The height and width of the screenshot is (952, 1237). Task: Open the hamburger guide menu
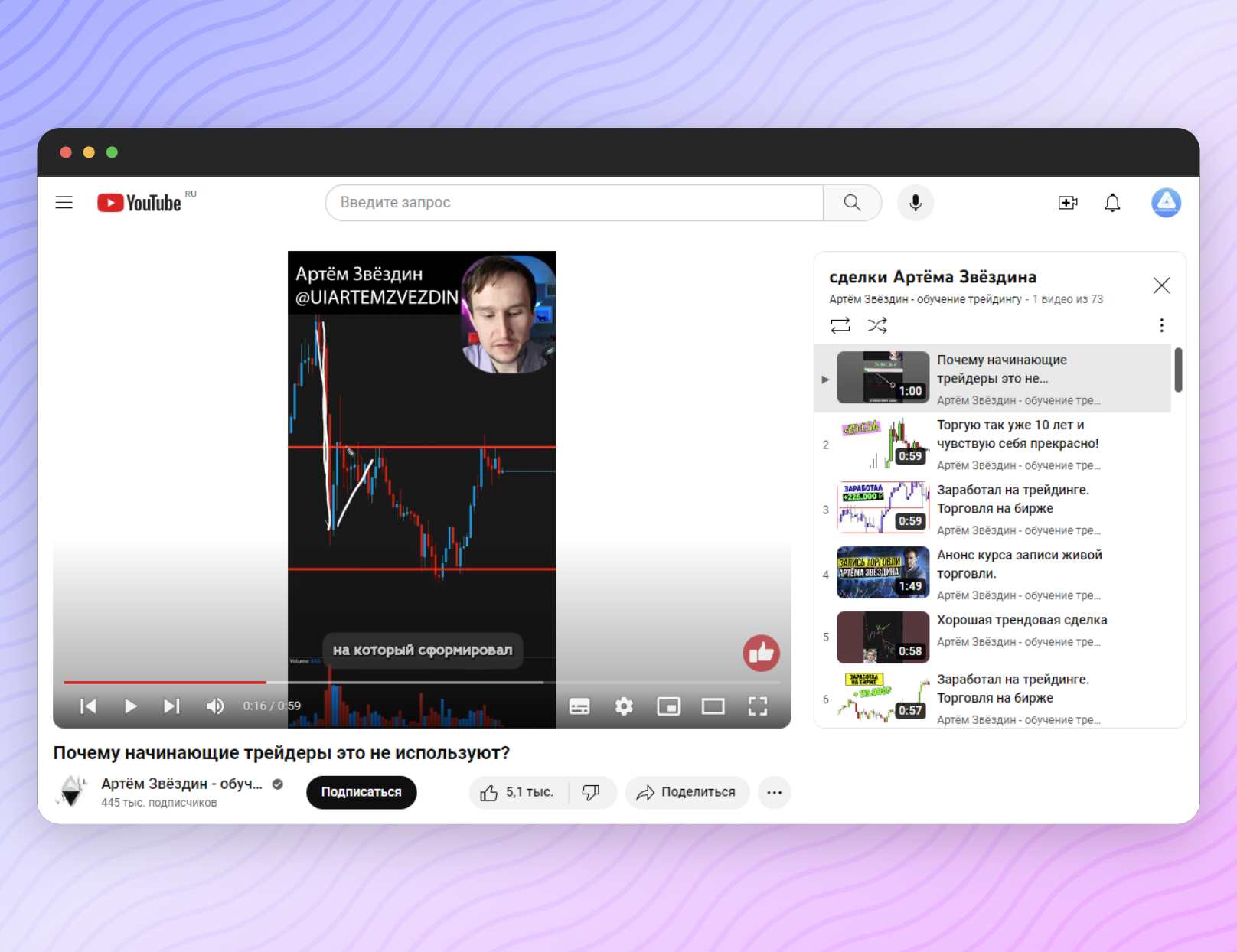point(64,203)
